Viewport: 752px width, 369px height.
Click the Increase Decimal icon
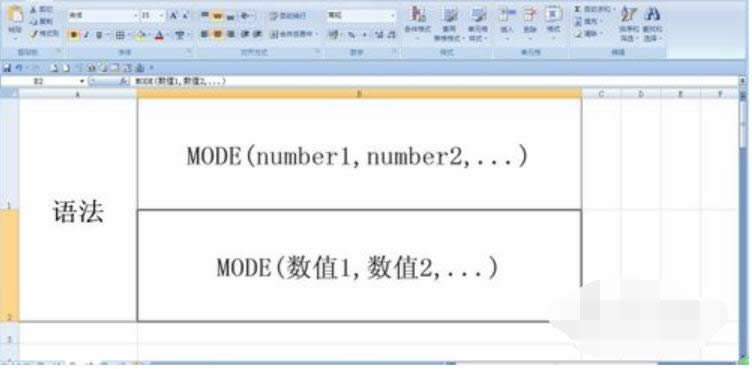click(379, 35)
